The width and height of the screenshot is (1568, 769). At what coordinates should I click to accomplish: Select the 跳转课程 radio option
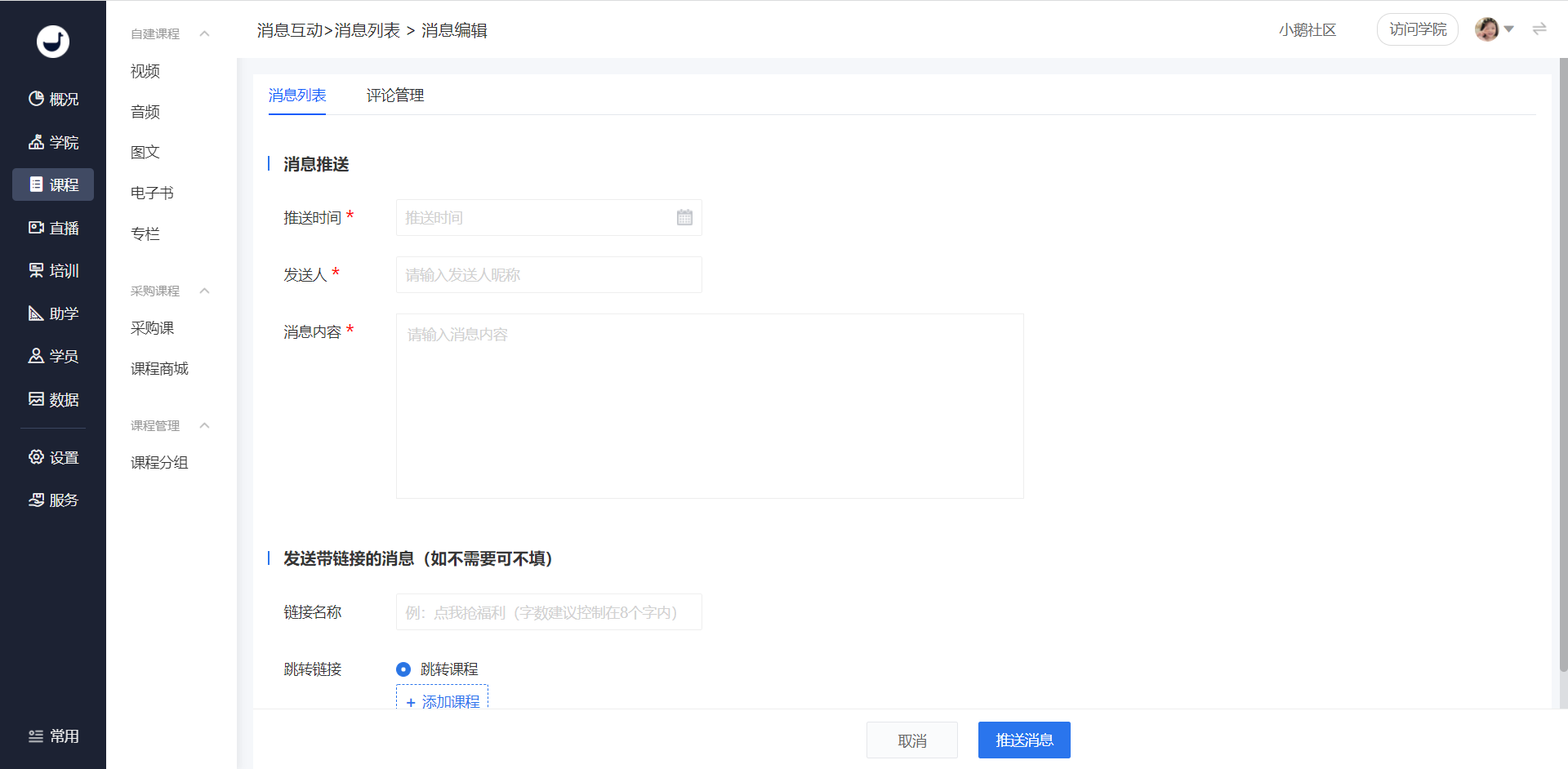pyautogui.click(x=403, y=669)
